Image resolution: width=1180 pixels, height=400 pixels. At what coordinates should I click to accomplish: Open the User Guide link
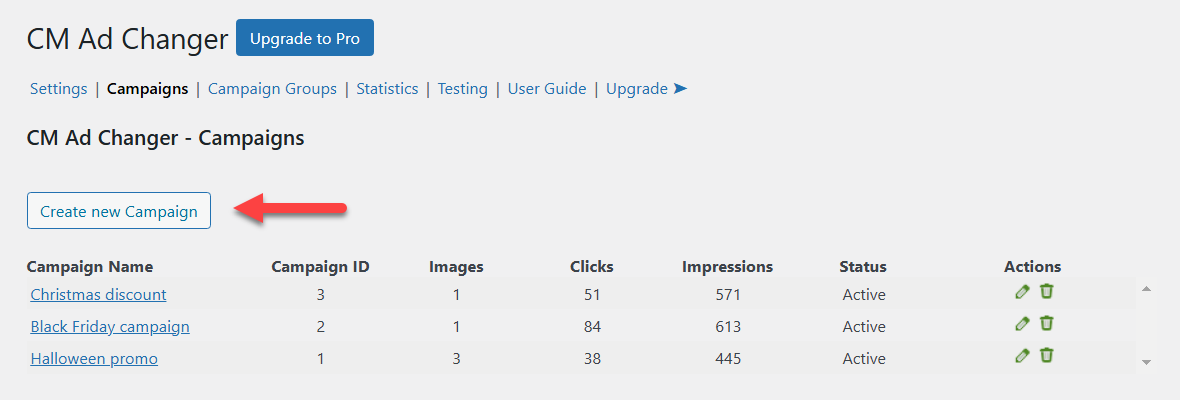(x=547, y=89)
